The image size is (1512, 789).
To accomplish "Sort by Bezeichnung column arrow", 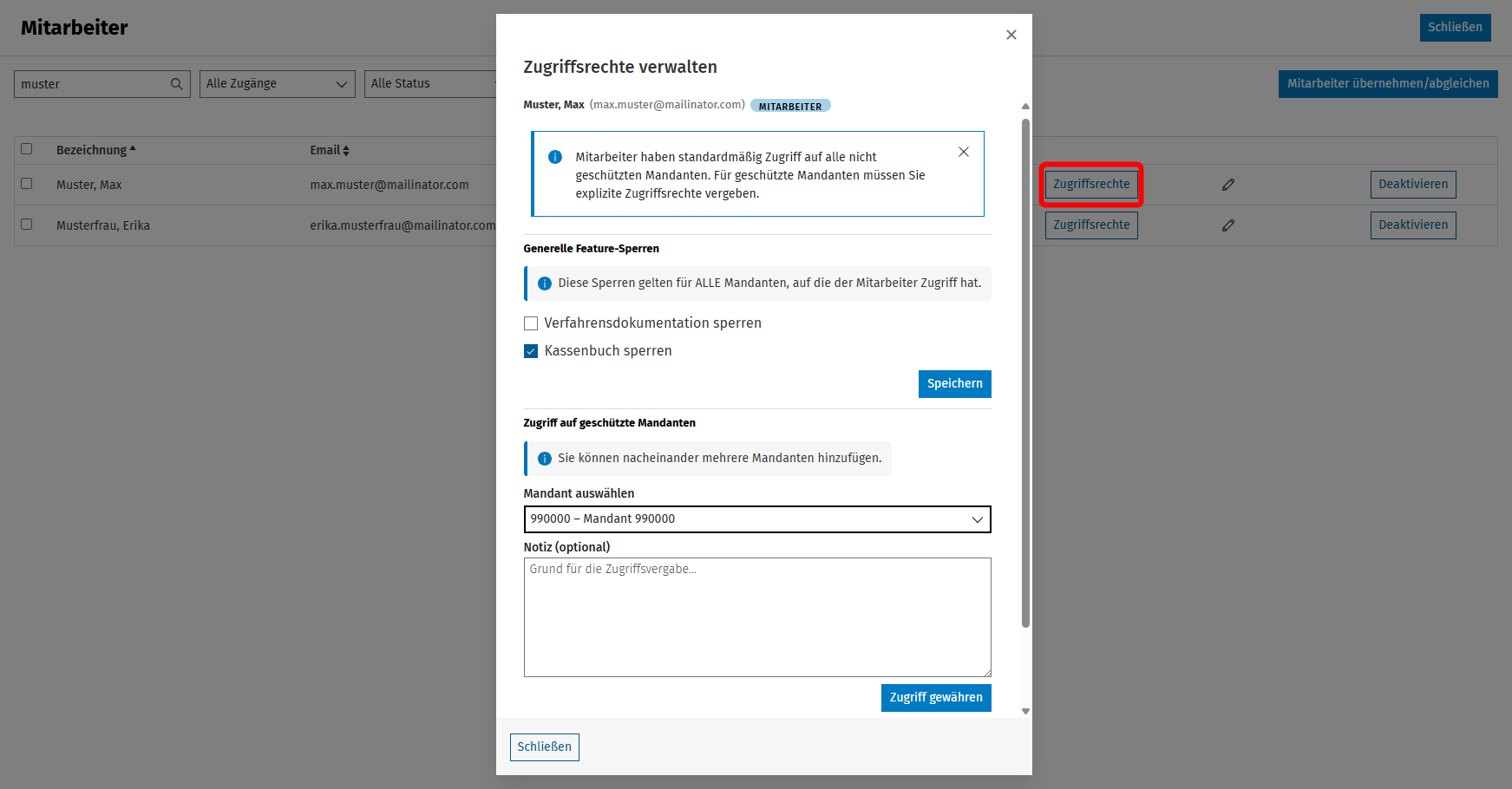I will pyautogui.click(x=133, y=149).
